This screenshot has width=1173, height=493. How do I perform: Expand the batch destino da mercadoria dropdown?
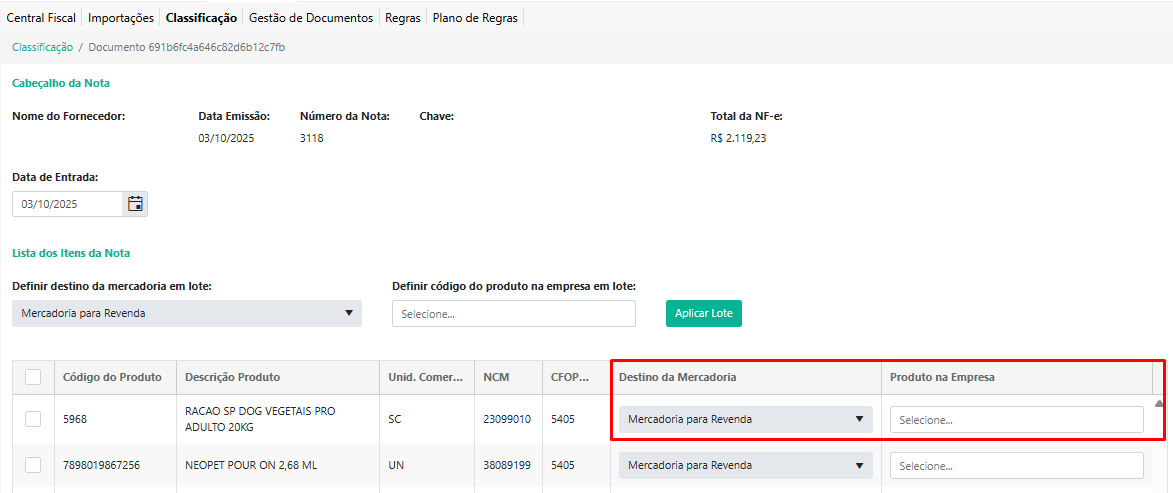coord(187,313)
